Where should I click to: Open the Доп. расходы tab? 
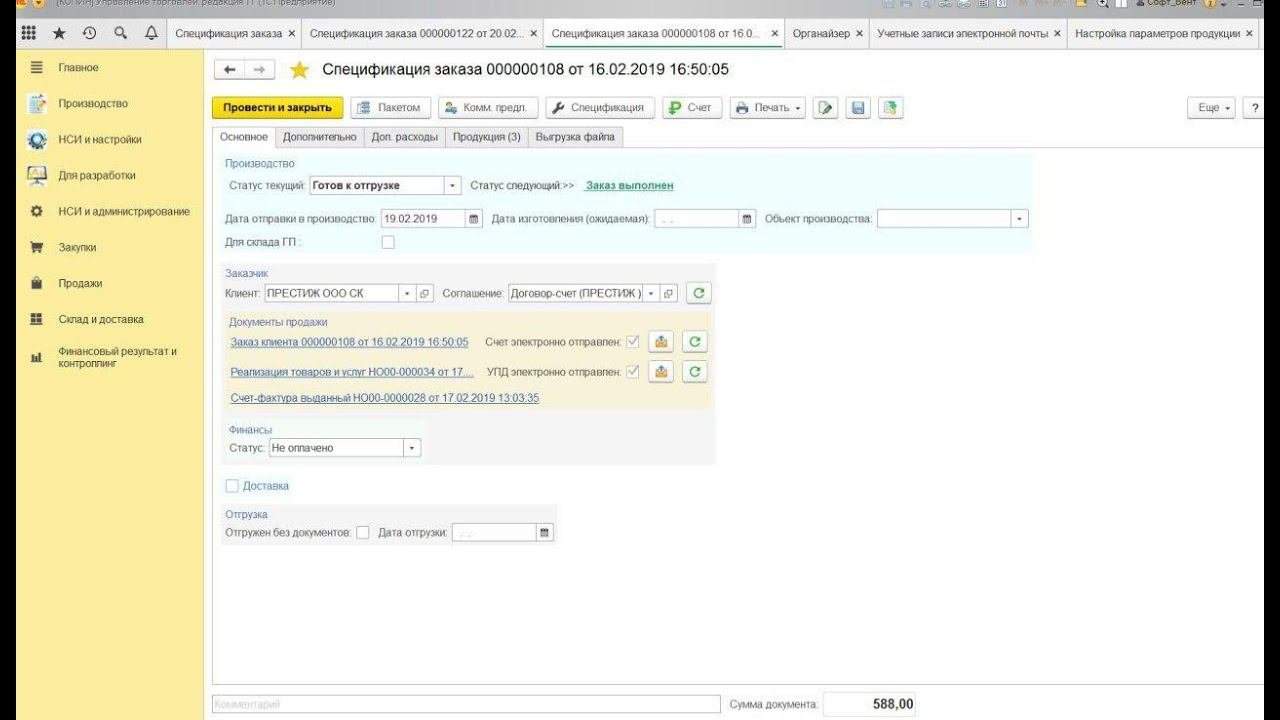pyautogui.click(x=405, y=137)
